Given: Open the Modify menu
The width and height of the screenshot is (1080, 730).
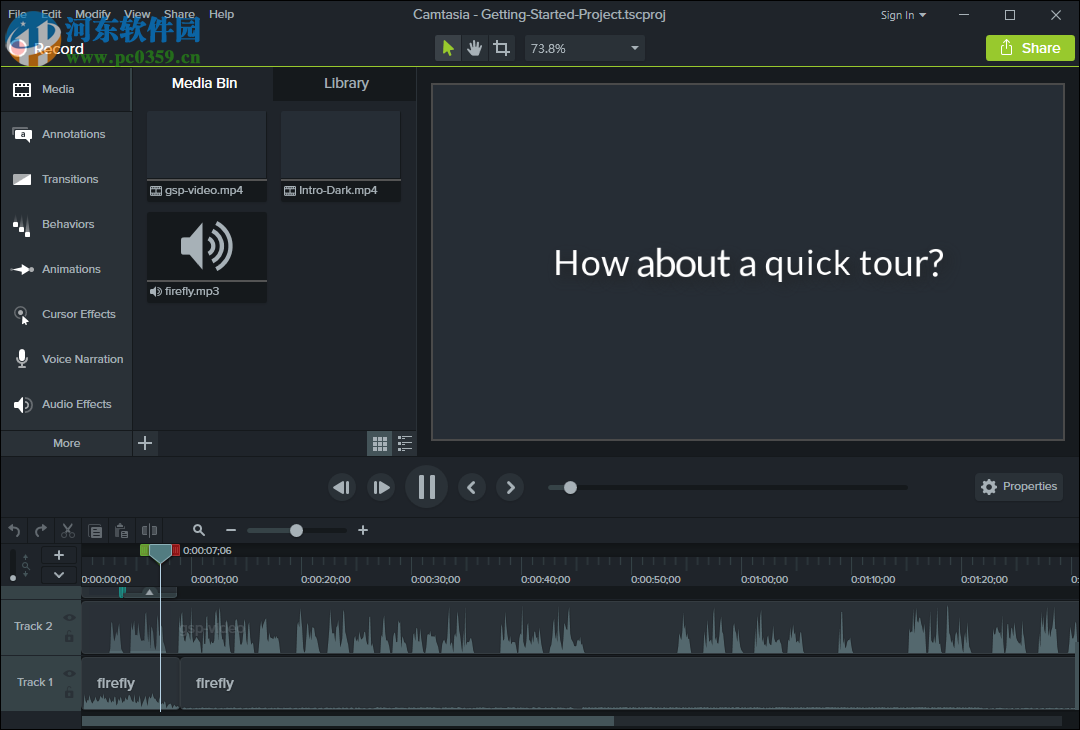Looking at the screenshot, I should (93, 14).
